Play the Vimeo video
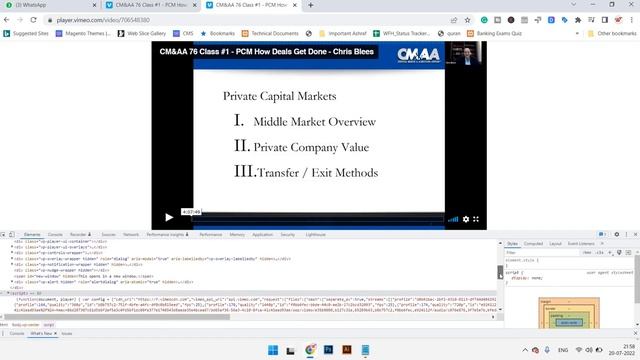Image resolution: width=640 pixels, height=360 pixels. point(169,218)
